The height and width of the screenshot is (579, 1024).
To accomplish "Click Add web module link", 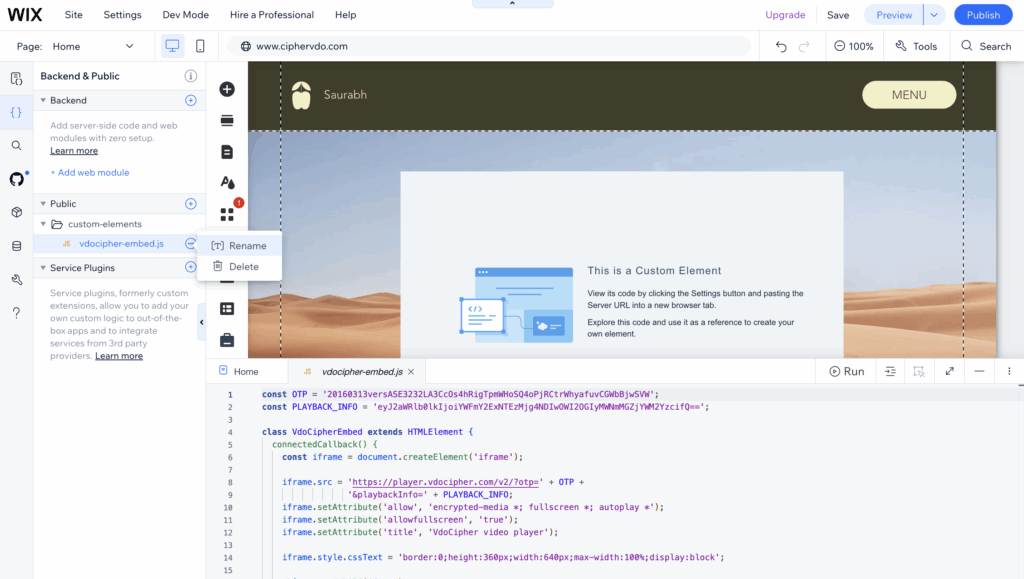I will coord(89,172).
